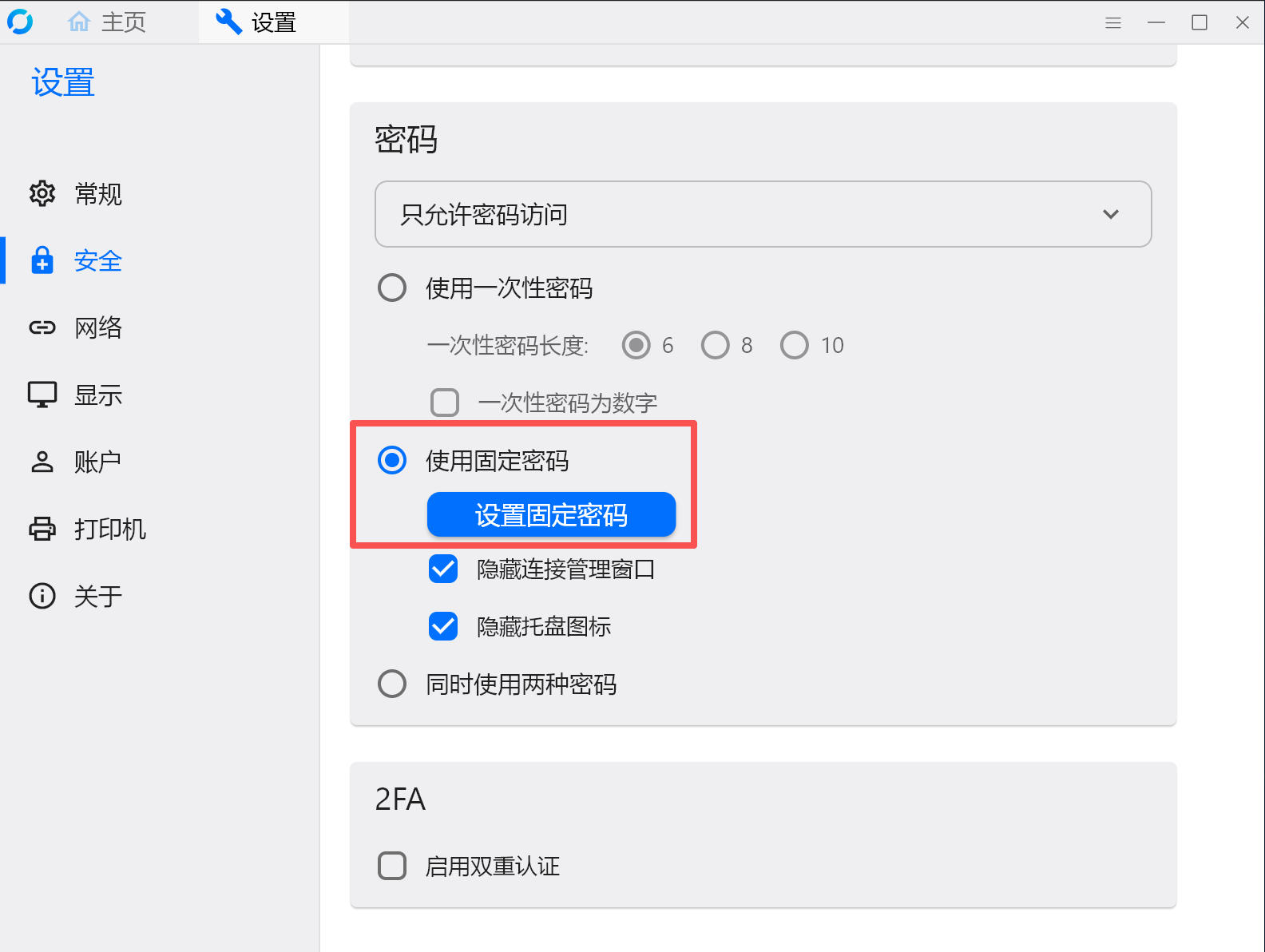The height and width of the screenshot is (952, 1265).
Task: Select the 使用固定密码 radio button
Action: tap(391, 460)
